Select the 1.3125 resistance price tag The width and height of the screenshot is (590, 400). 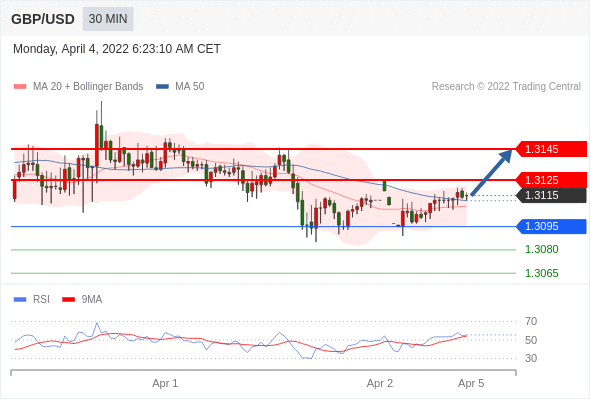[x=551, y=180]
